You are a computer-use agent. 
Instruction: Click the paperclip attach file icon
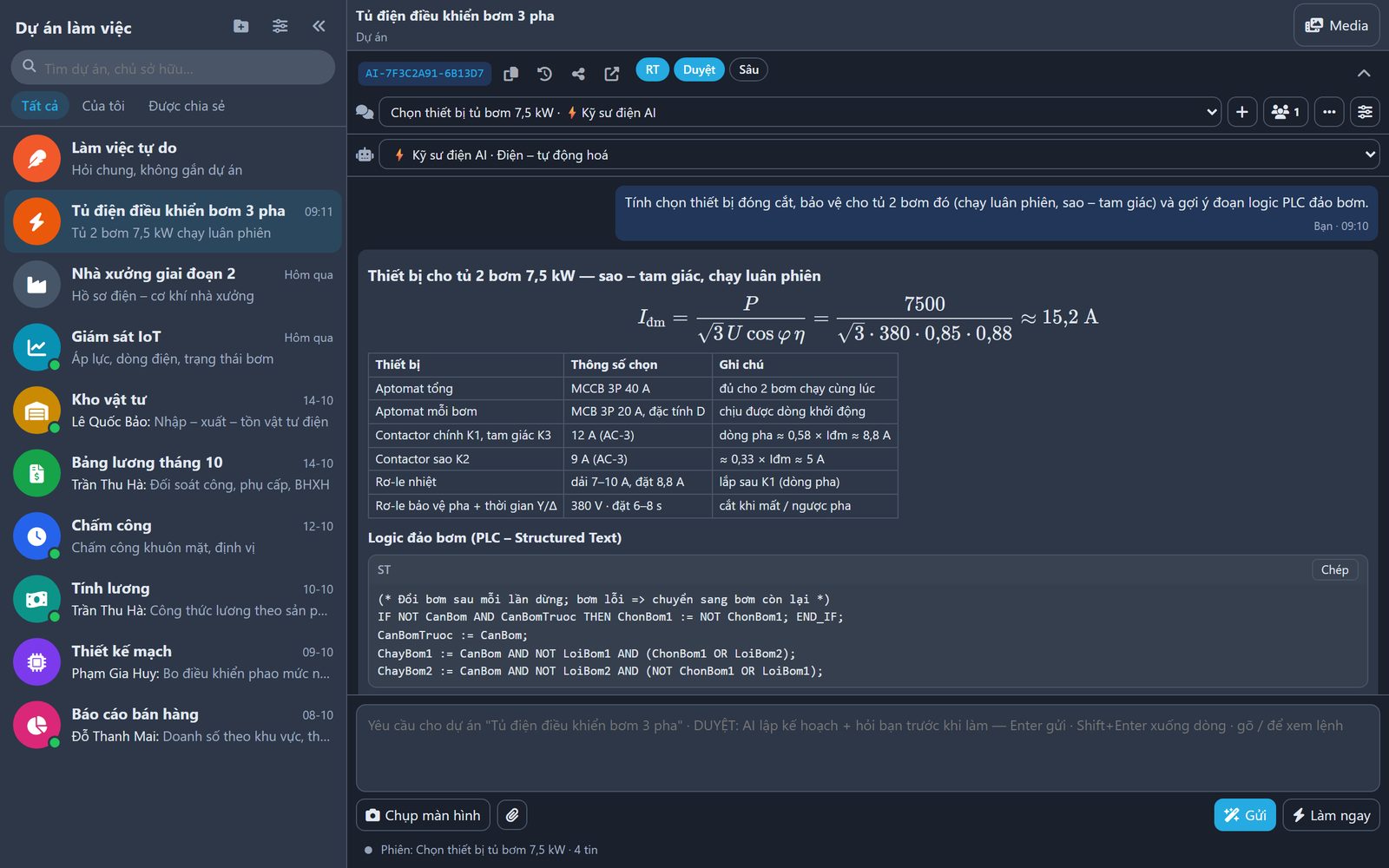coord(512,815)
